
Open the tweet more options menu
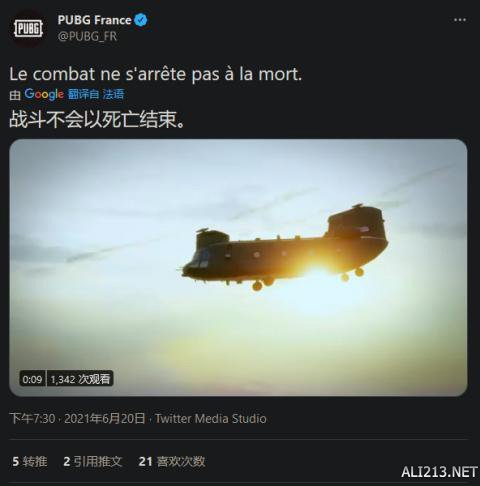point(460,20)
